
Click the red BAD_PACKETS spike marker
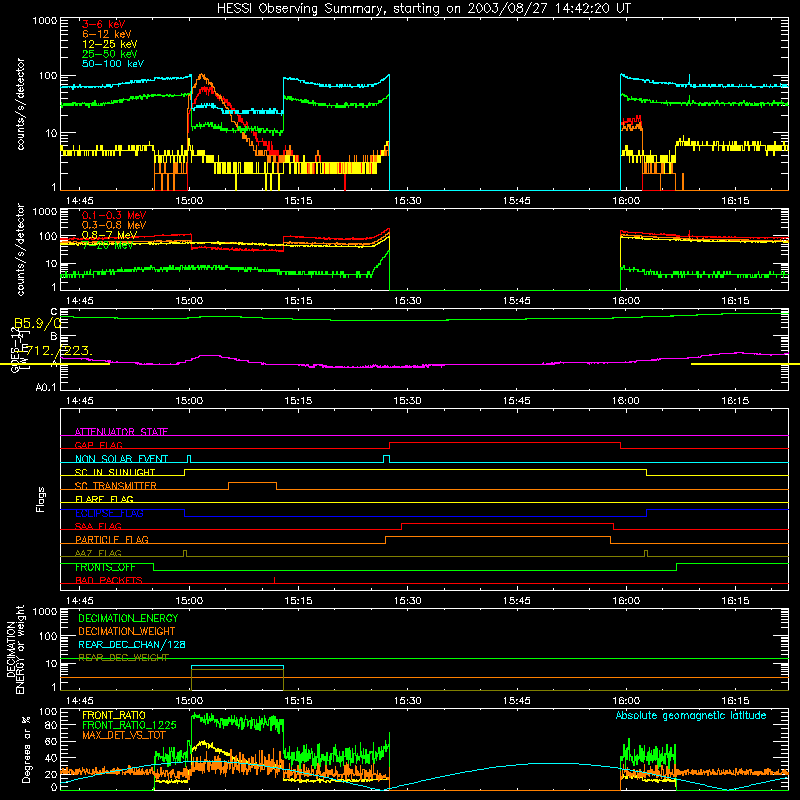(274, 580)
